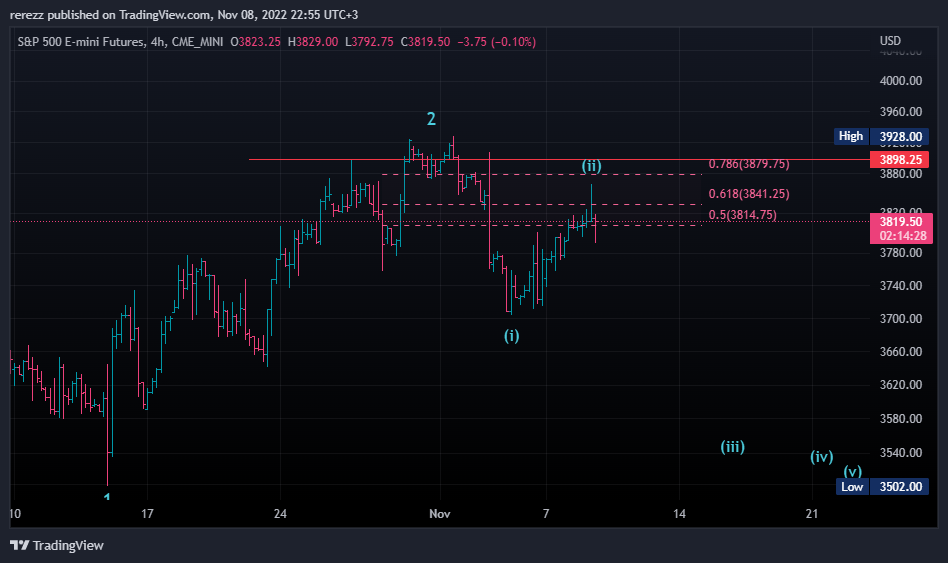
Task: Click the wave label (v)
Action: tap(852, 471)
